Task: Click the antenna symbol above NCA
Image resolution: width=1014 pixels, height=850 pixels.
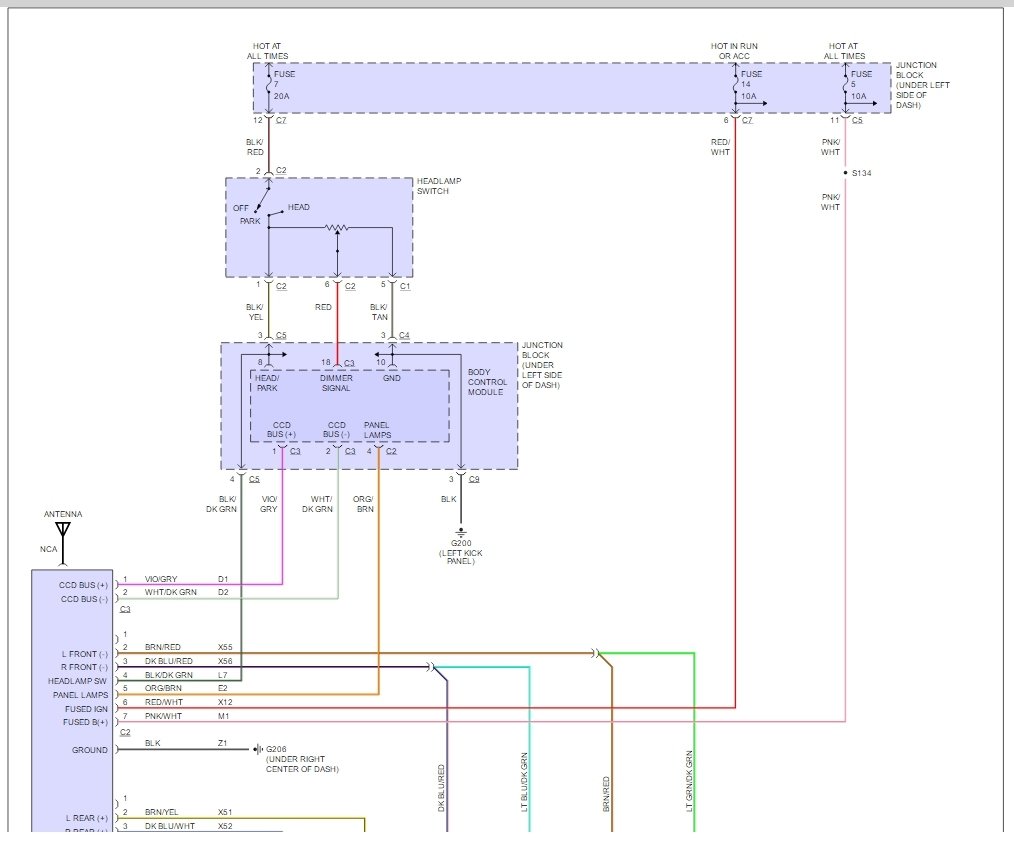Action: [x=63, y=527]
